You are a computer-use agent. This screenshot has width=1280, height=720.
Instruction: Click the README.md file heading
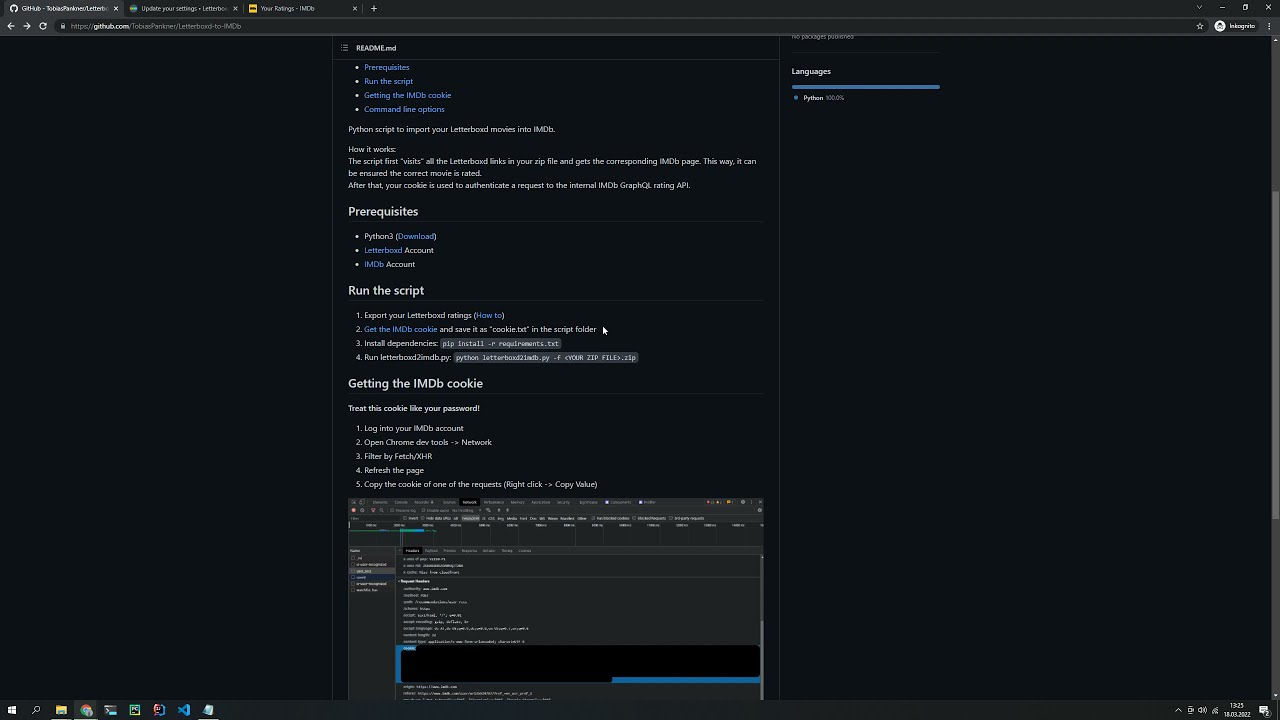[376, 48]
